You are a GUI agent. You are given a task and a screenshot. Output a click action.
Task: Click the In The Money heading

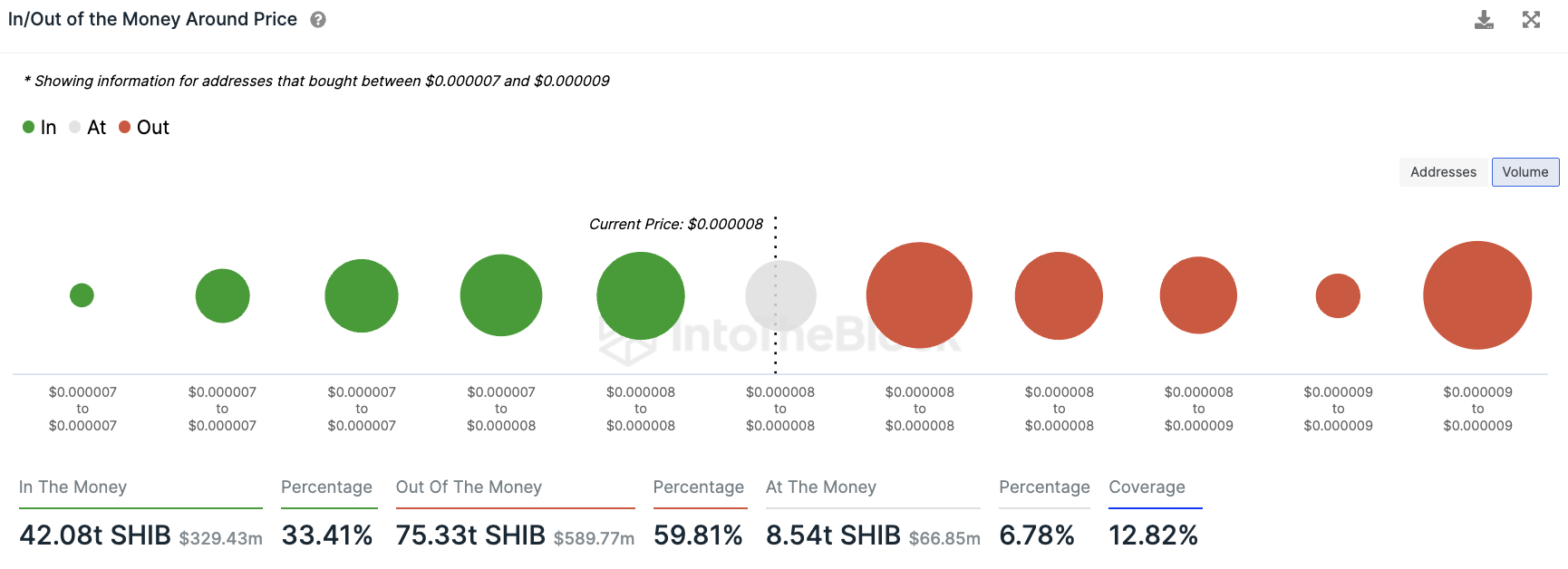coord(73,487)
